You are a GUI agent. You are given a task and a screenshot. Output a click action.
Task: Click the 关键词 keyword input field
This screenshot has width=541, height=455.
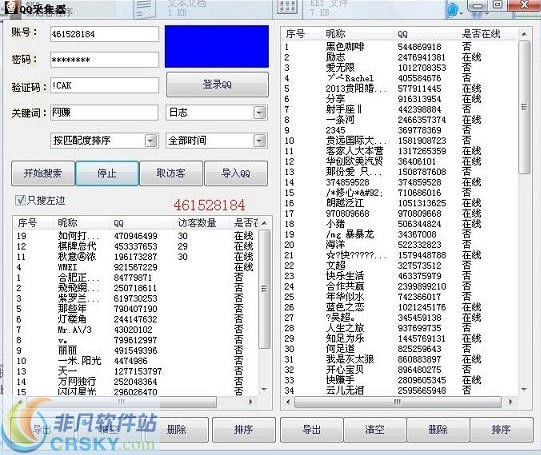coord(105,112)
